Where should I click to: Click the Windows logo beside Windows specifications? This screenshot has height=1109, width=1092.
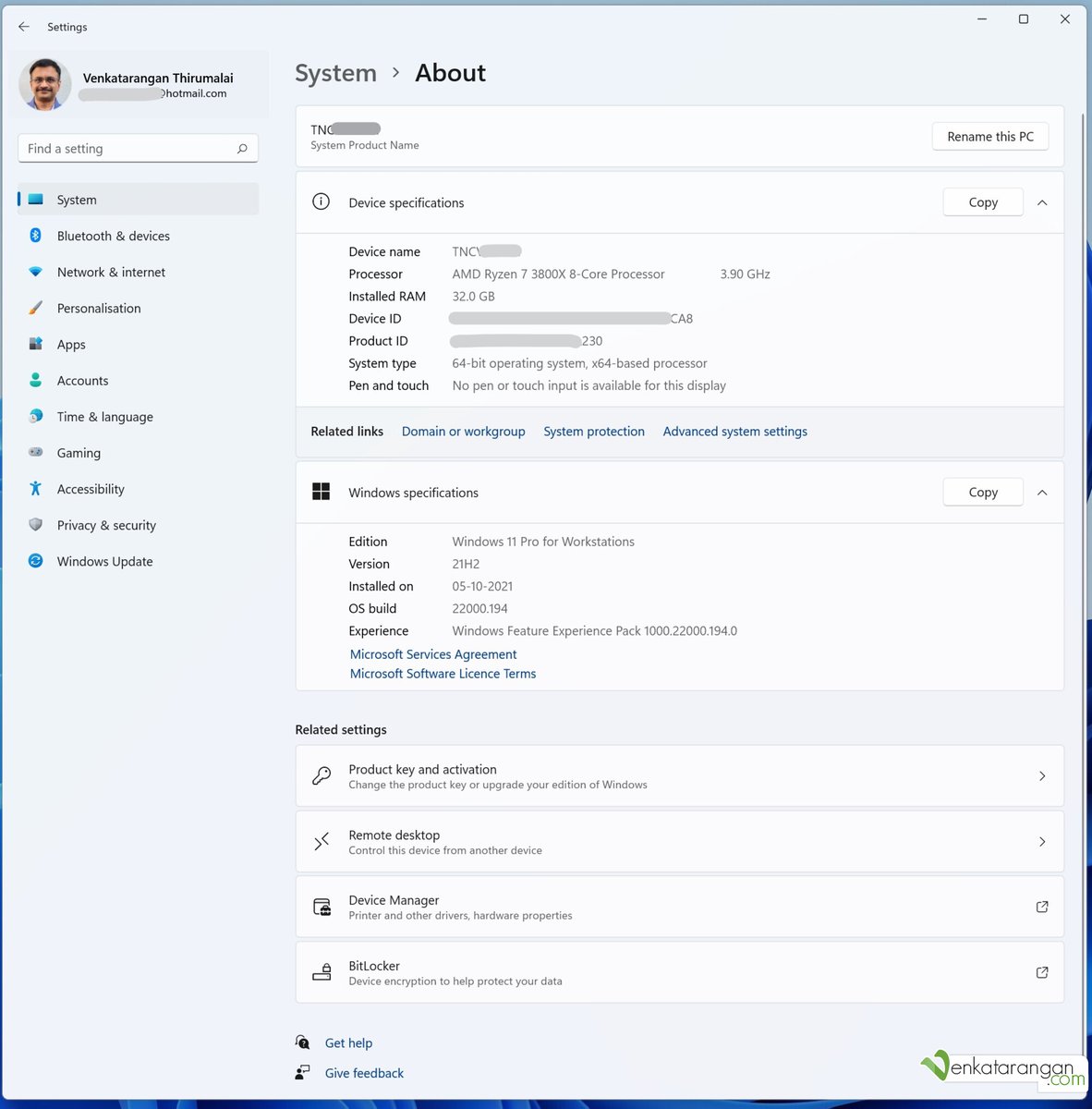click(x=321, y=492)
